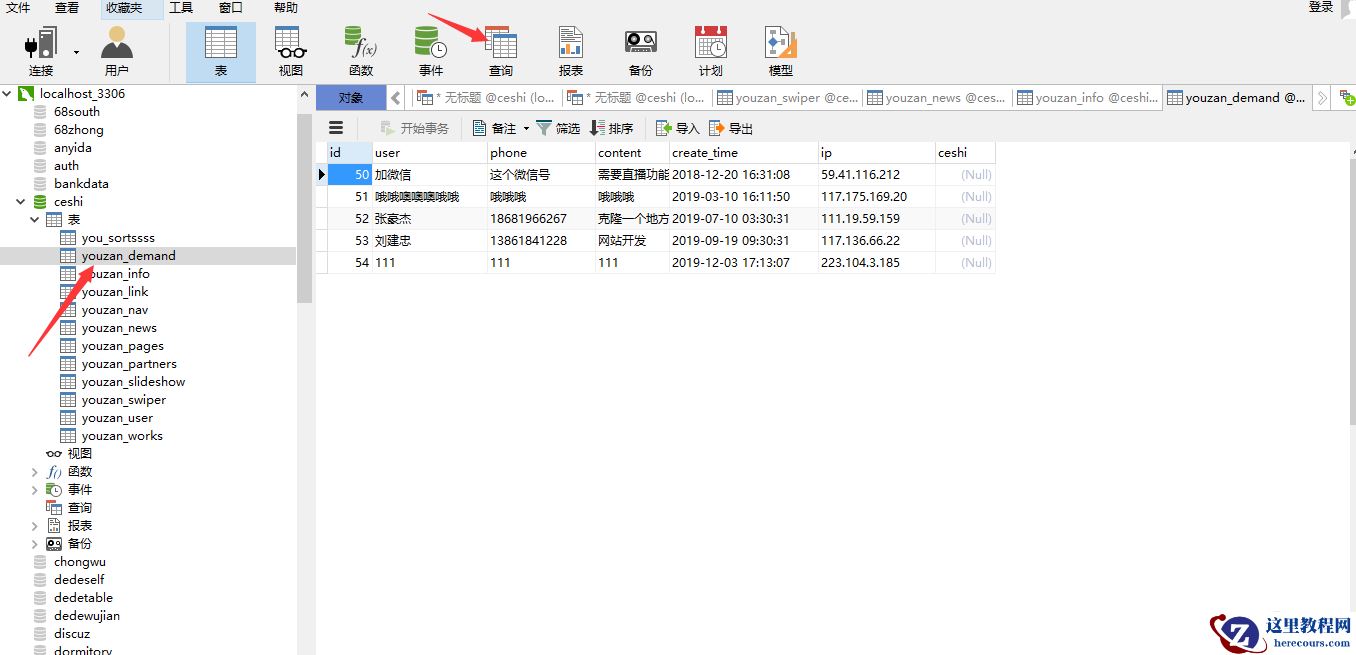This screenshot has height=655, width=1356.
Task: Click the 筛选 filter button
Action: [x=558, y=128]
